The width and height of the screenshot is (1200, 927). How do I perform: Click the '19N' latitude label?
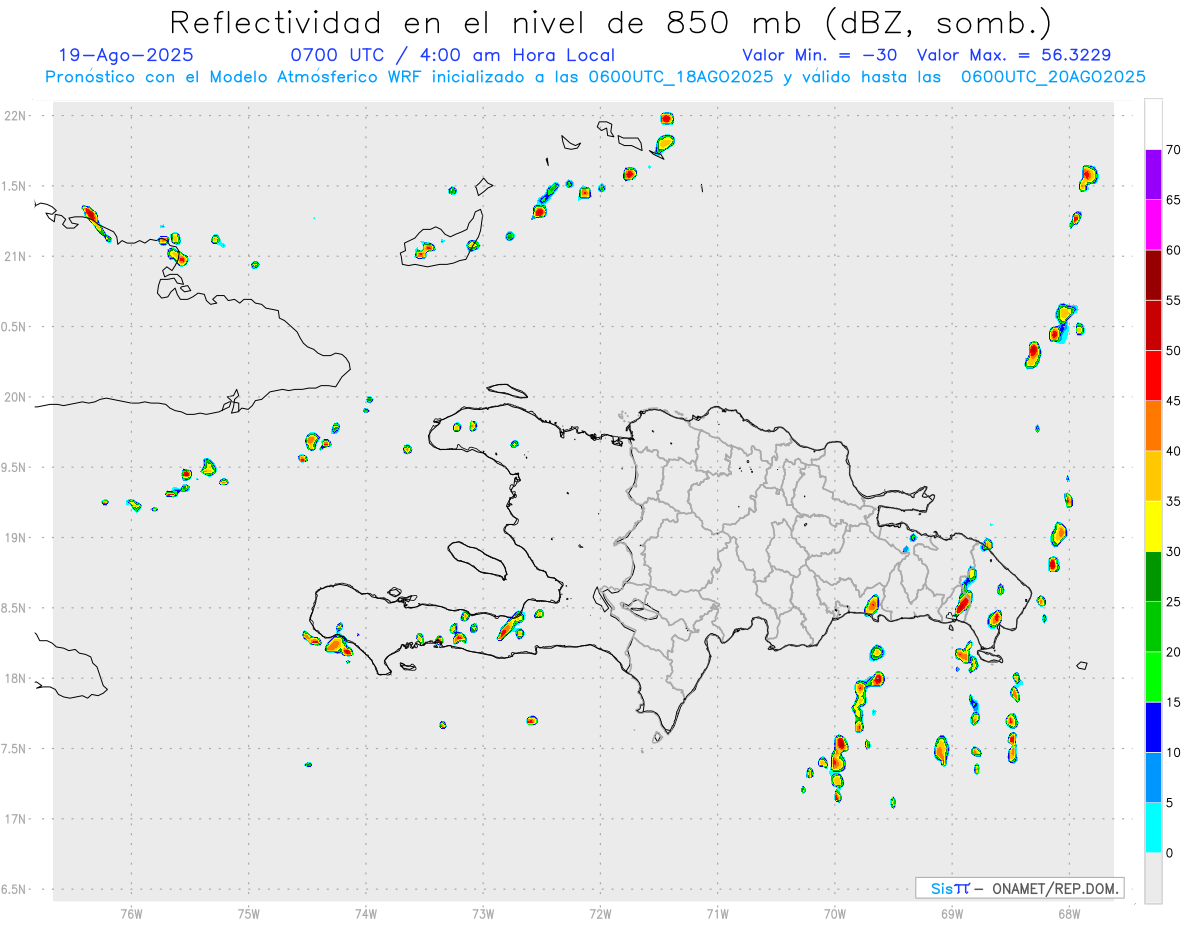(x=15, y=537)
